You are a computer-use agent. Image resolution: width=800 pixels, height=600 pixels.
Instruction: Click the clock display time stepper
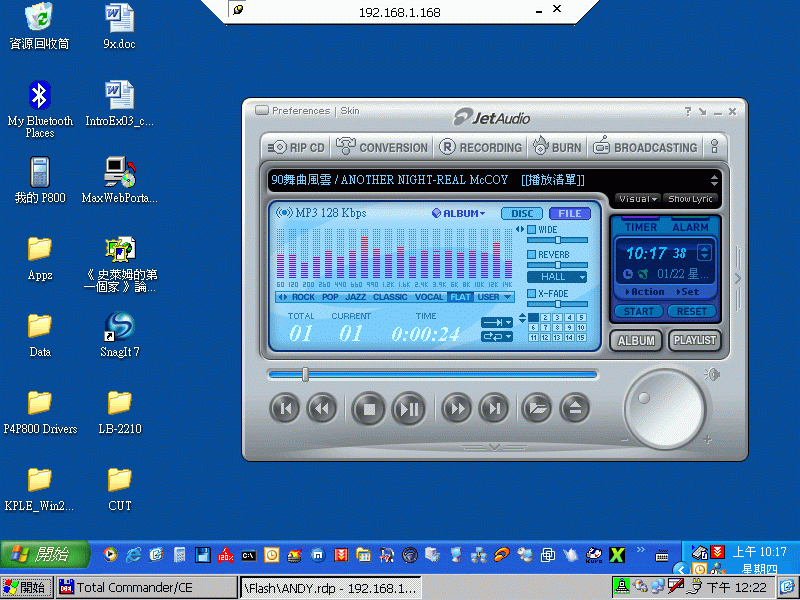click(704, 253)
